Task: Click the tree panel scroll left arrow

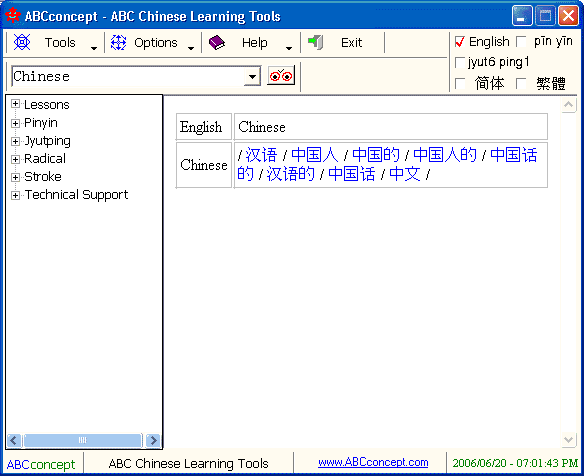Action: pos(14,440)
